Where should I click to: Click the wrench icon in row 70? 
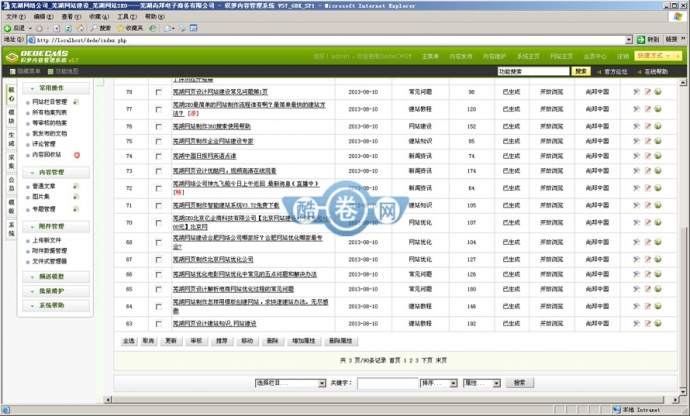pyautogui.click(x=636, y=222)
